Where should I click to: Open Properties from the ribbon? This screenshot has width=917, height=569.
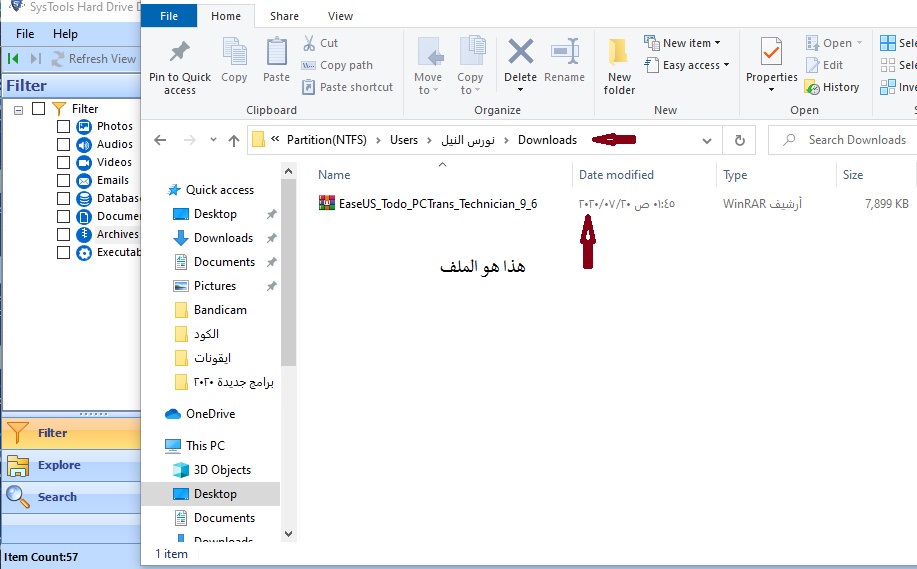pyautogui.click(x=771, y=53)
